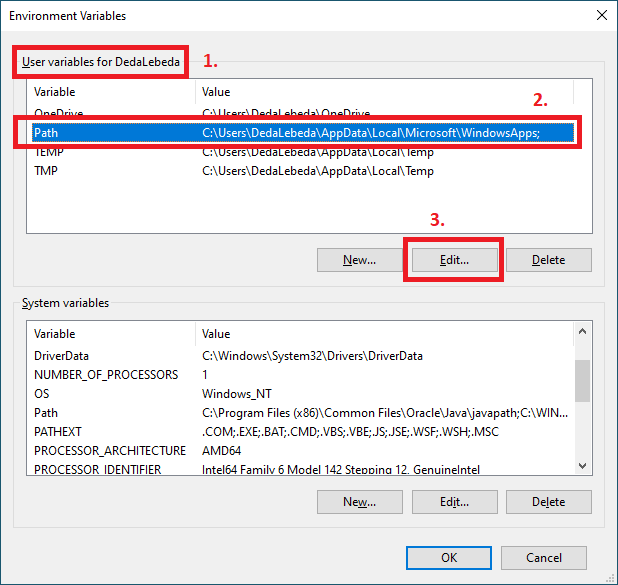Select the PROCESSOR_IDENTIFIER system variable

(97, 470)
